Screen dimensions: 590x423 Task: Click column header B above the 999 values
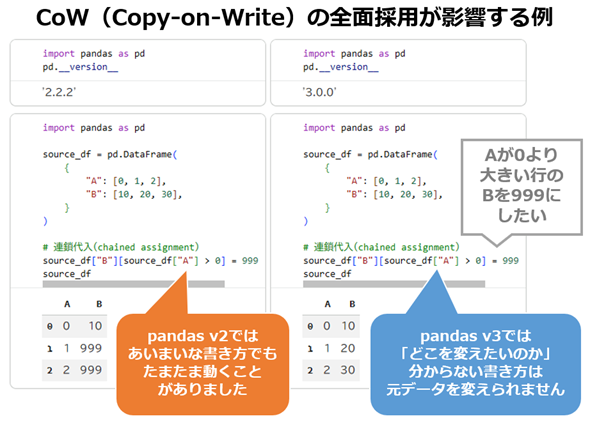click(x=99, y=304)
